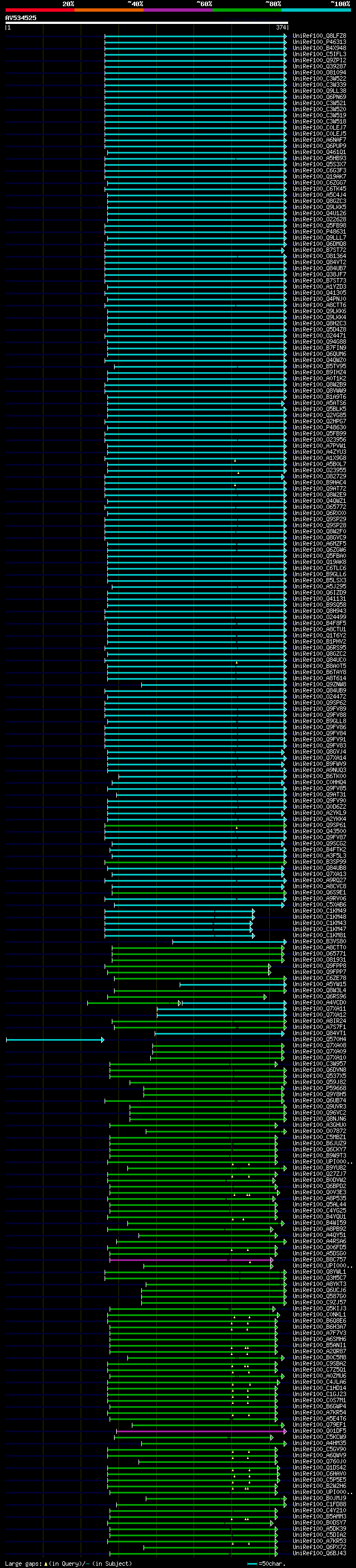Select the UniRef100_C5KCW9 label
Screen dimensions: 356x1568
319,1437
